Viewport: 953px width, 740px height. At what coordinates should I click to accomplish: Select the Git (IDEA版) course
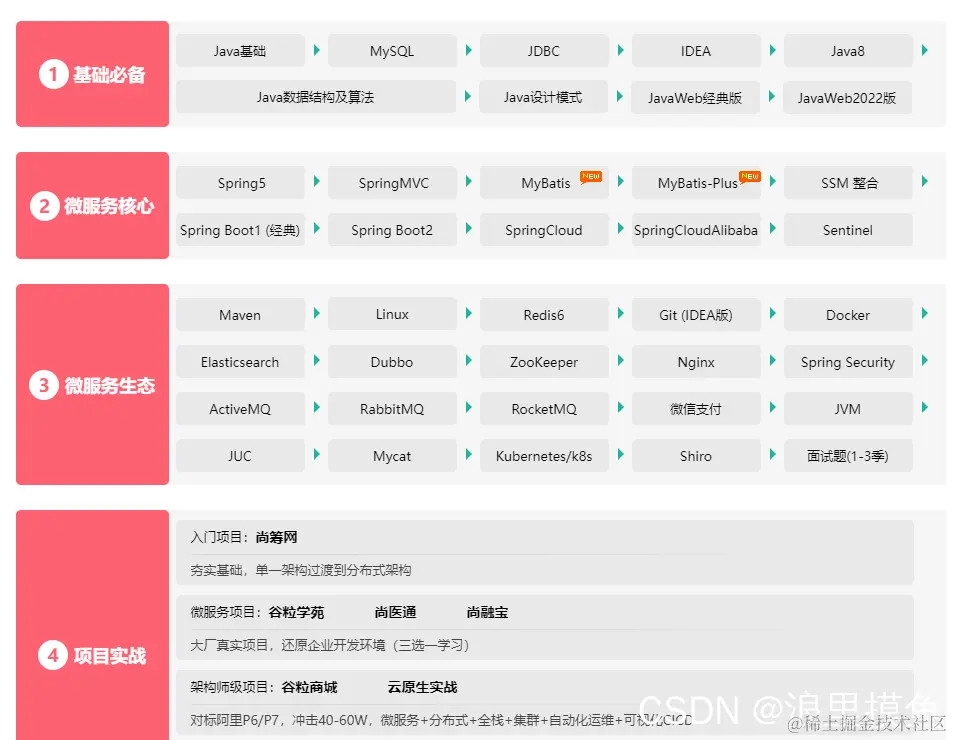696,315
